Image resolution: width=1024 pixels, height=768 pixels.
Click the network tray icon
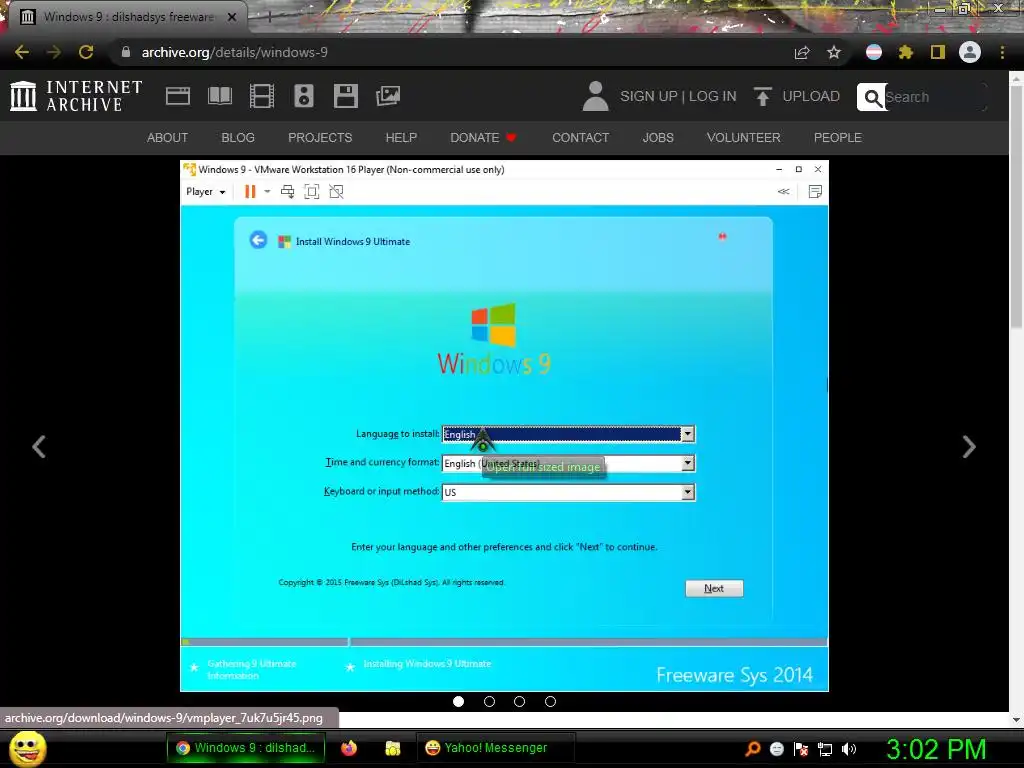[825, 749]
